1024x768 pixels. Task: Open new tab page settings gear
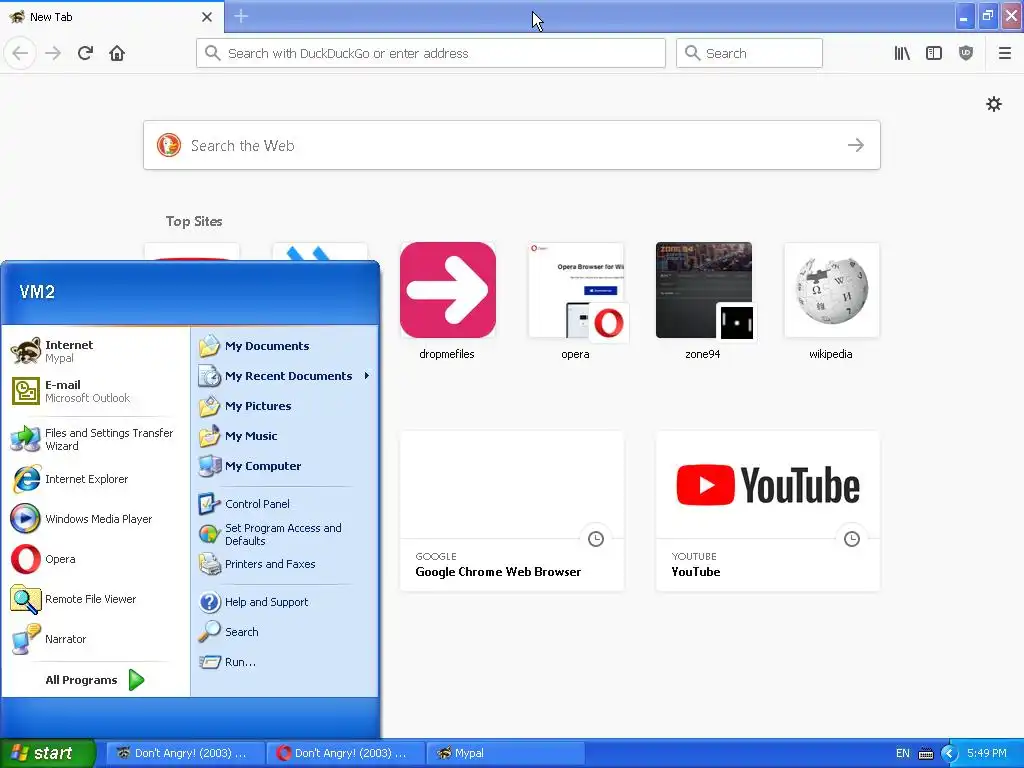click(993, 104)
